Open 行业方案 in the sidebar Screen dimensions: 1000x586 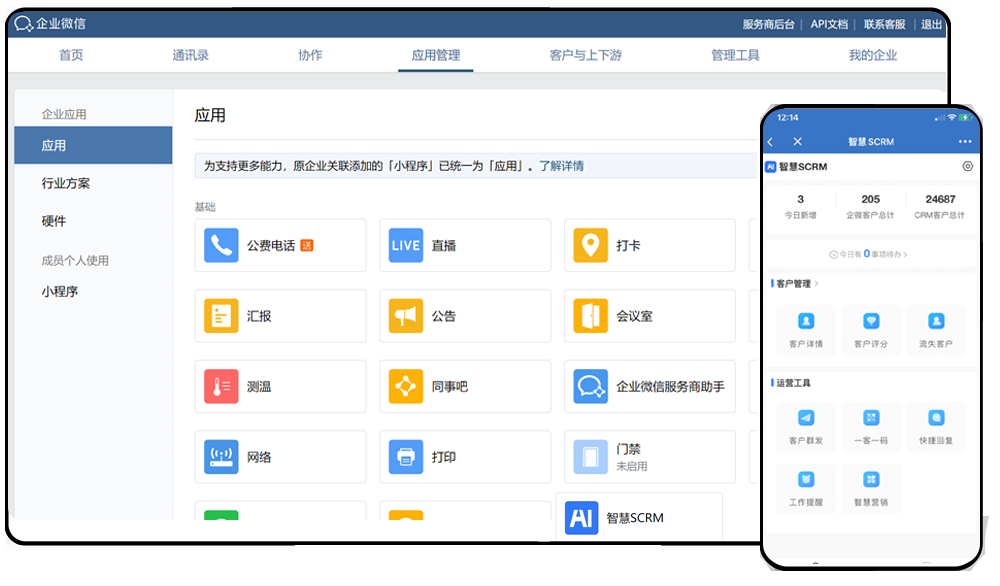click(x=66, y=184)
